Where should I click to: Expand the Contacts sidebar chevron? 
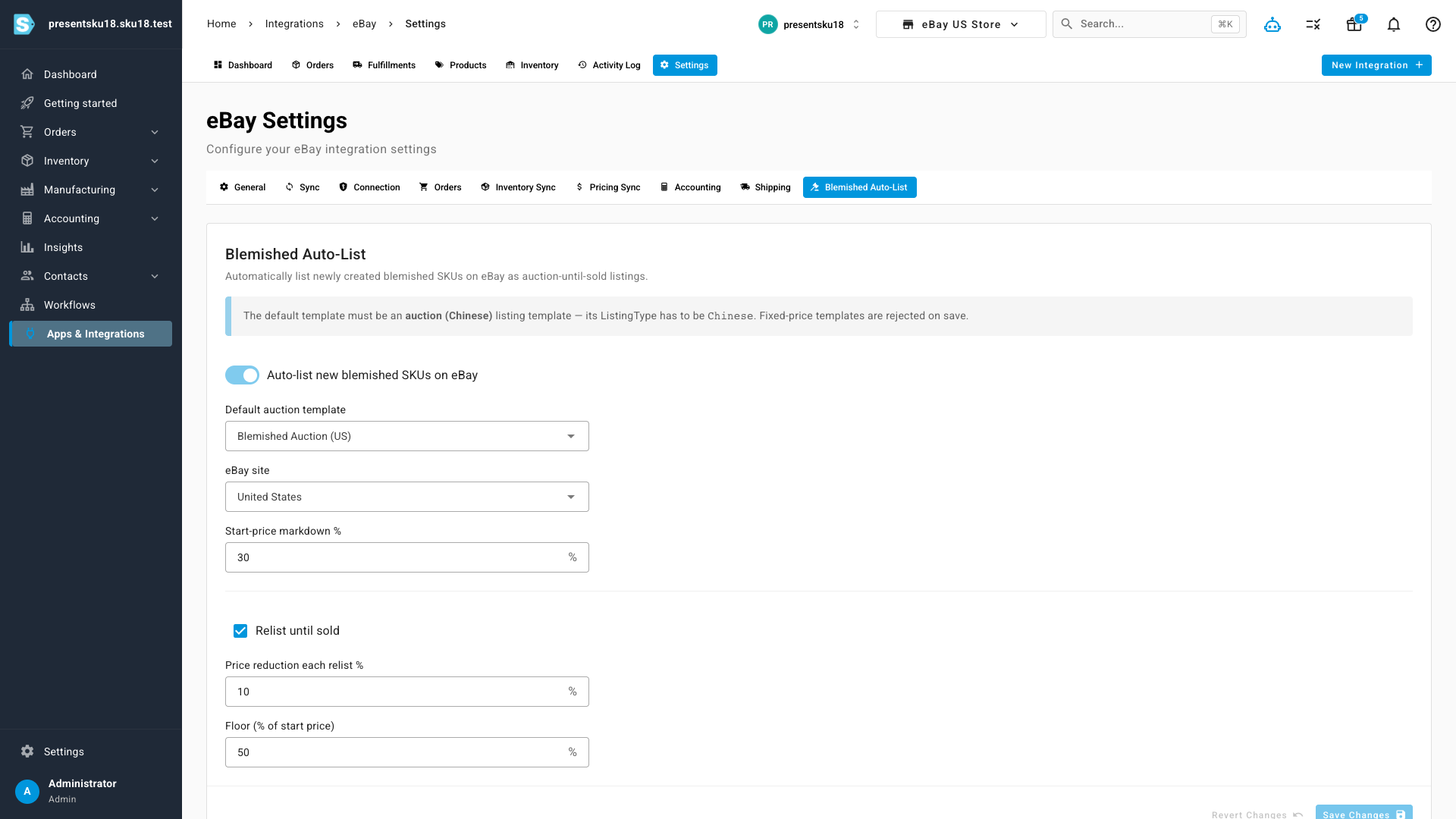(x=155, y=276)
